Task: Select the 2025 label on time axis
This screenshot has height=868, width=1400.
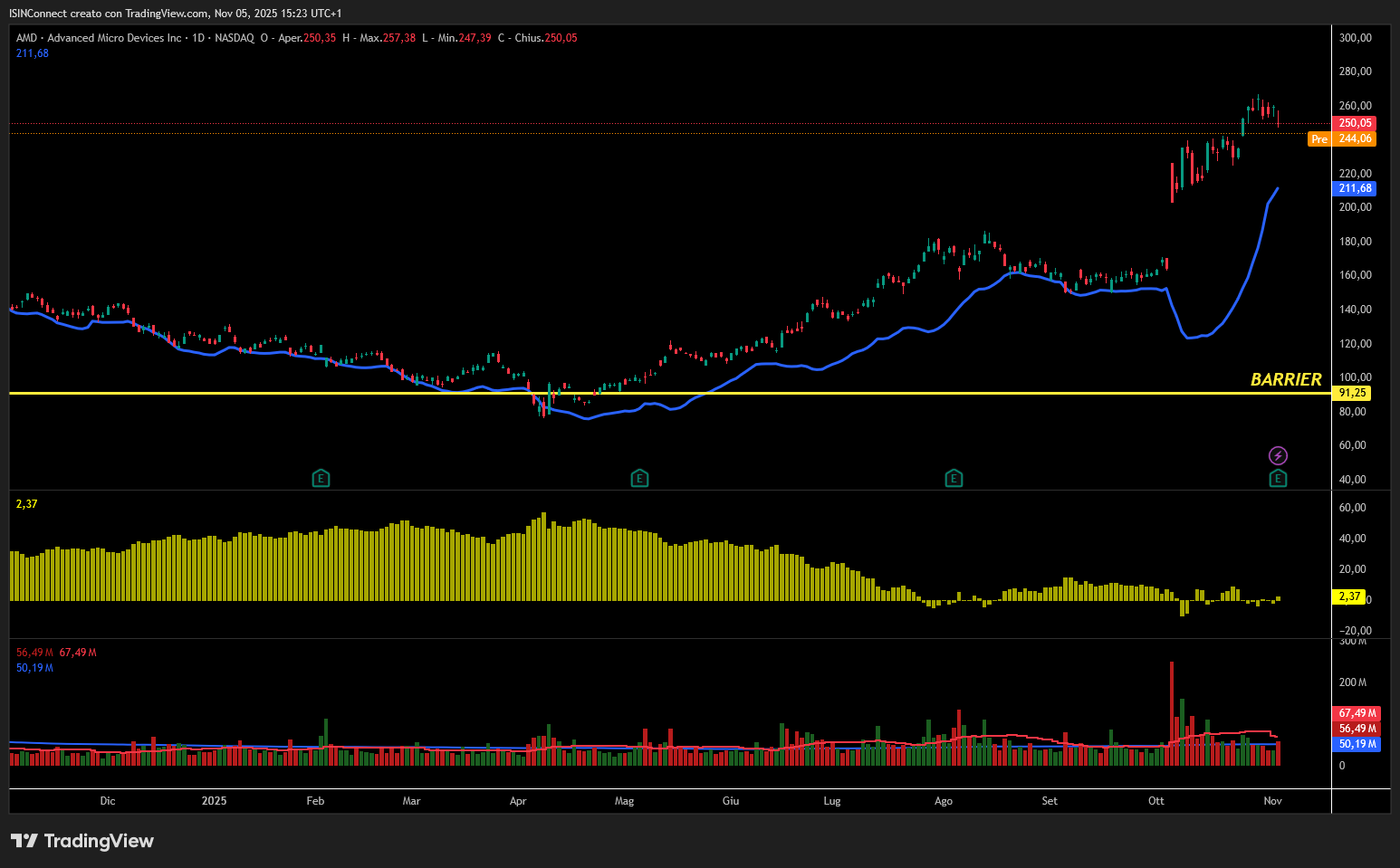Action: click(x=214, y=801)
